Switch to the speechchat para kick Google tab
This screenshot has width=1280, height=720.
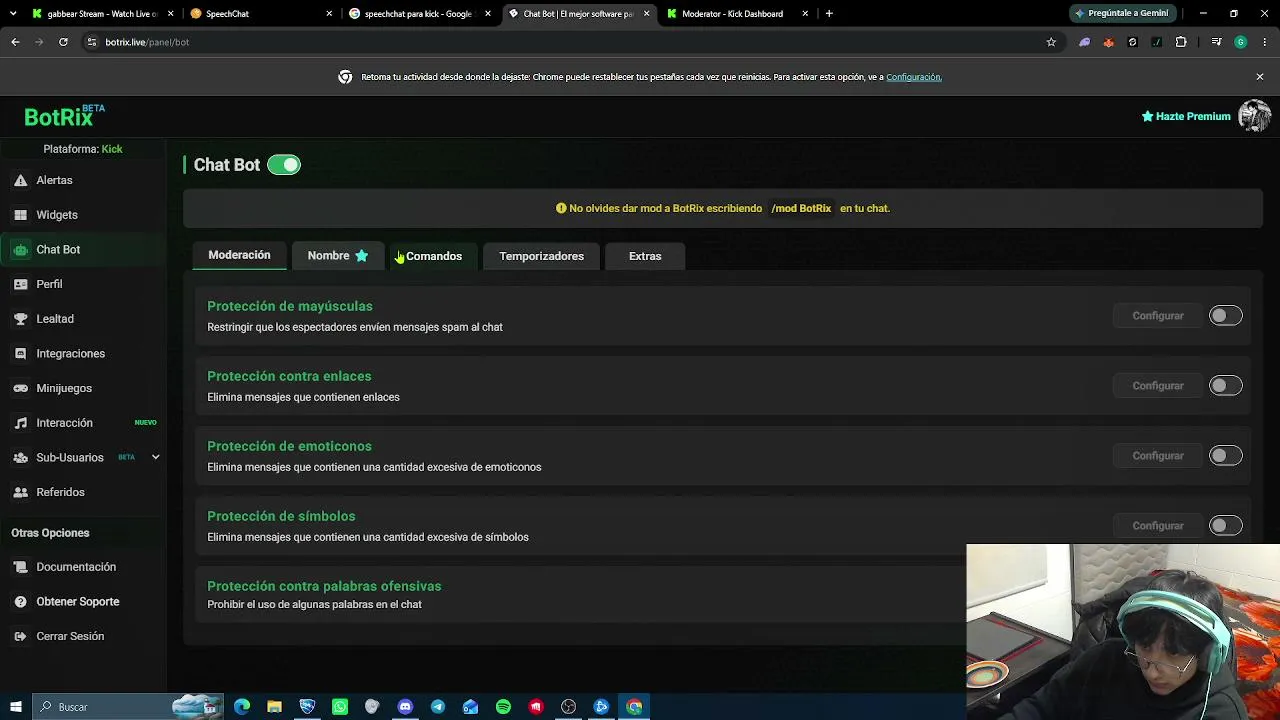(420, 14)
